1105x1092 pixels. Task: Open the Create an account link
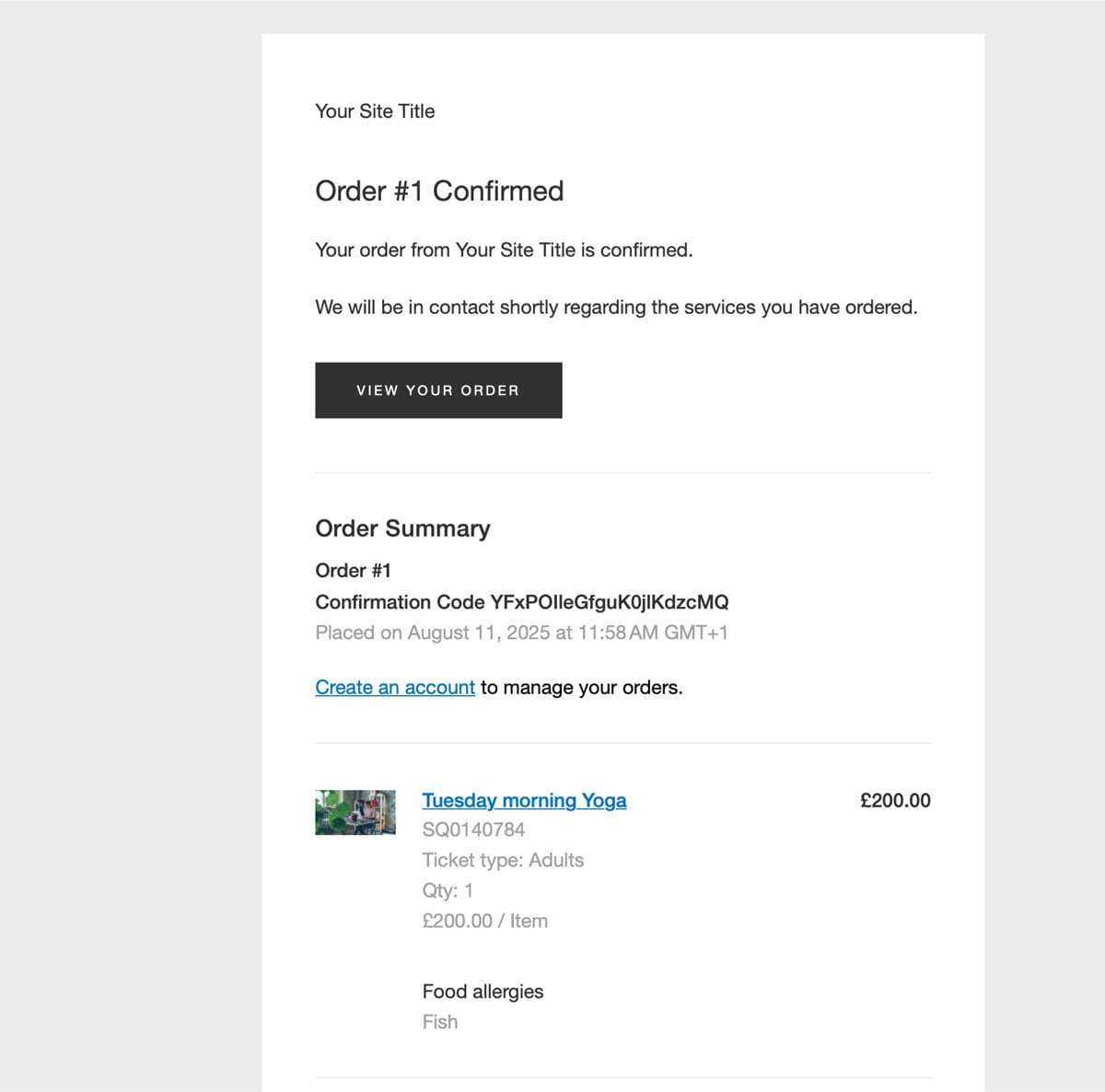395,688
